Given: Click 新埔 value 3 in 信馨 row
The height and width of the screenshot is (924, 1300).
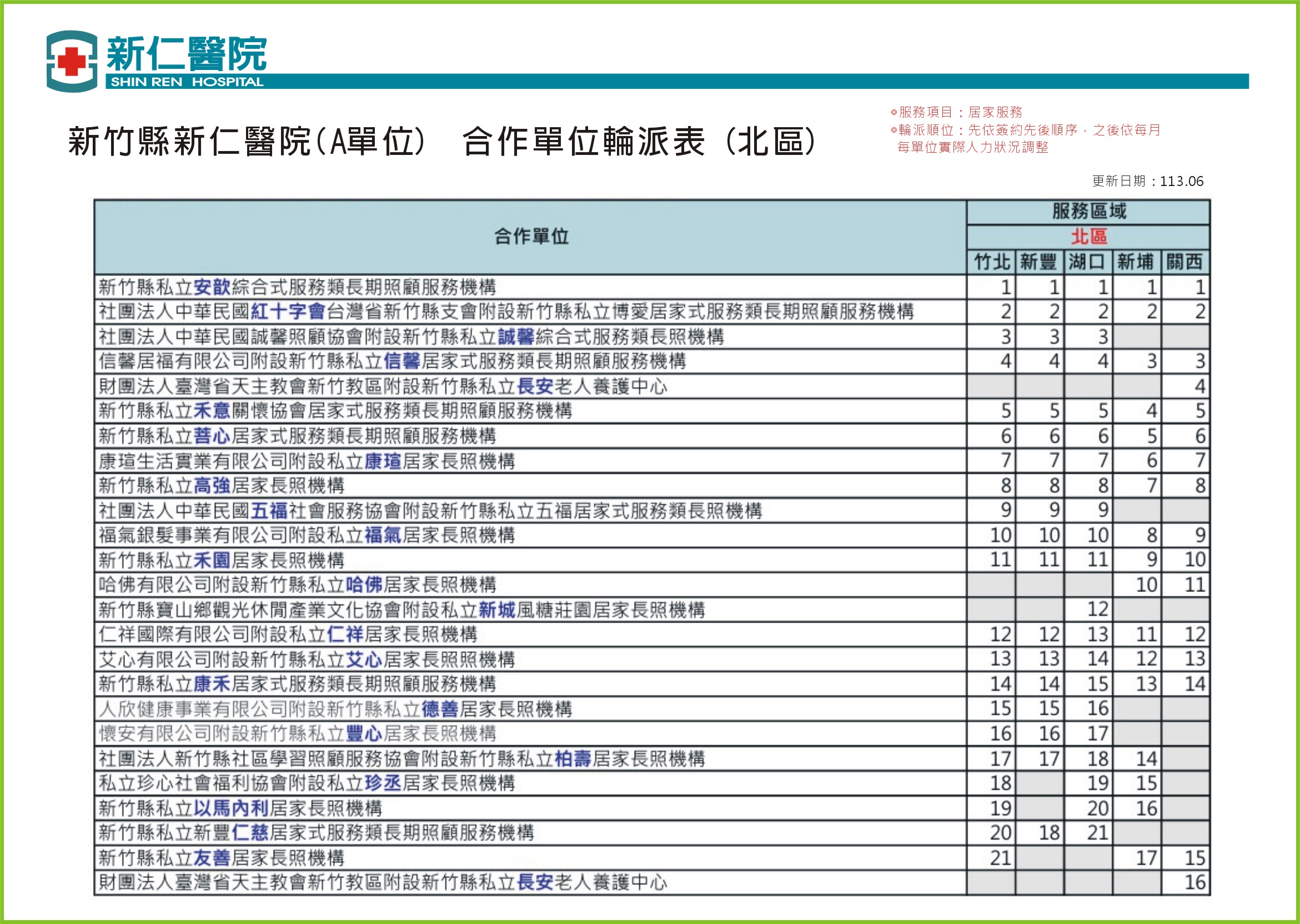Looking at the screenshot, I should tap(1152, 361).
